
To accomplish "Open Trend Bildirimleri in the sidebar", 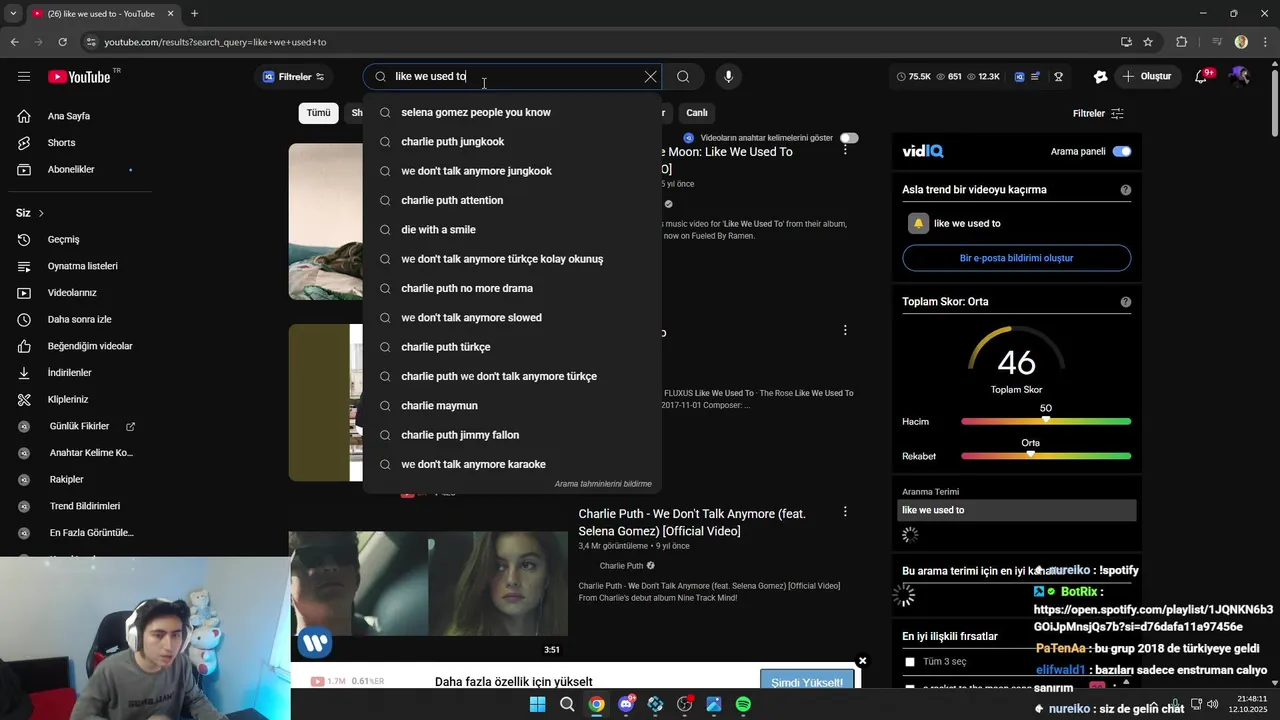I will tap(84, 506).
